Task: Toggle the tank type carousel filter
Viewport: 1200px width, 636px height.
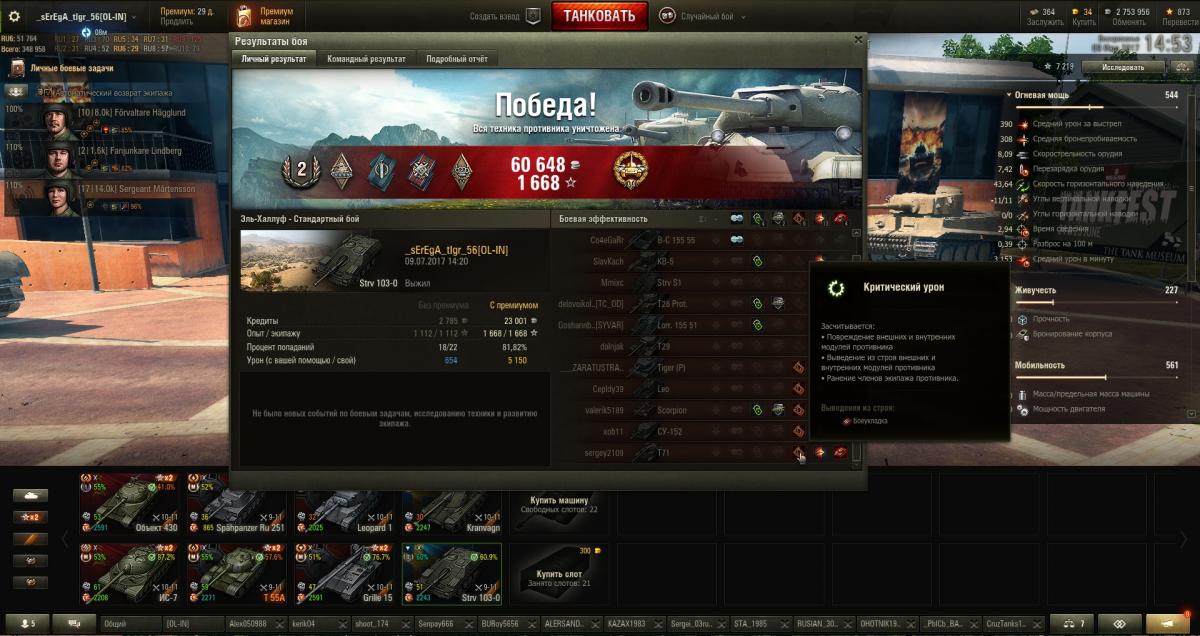Action: [32, 495]
